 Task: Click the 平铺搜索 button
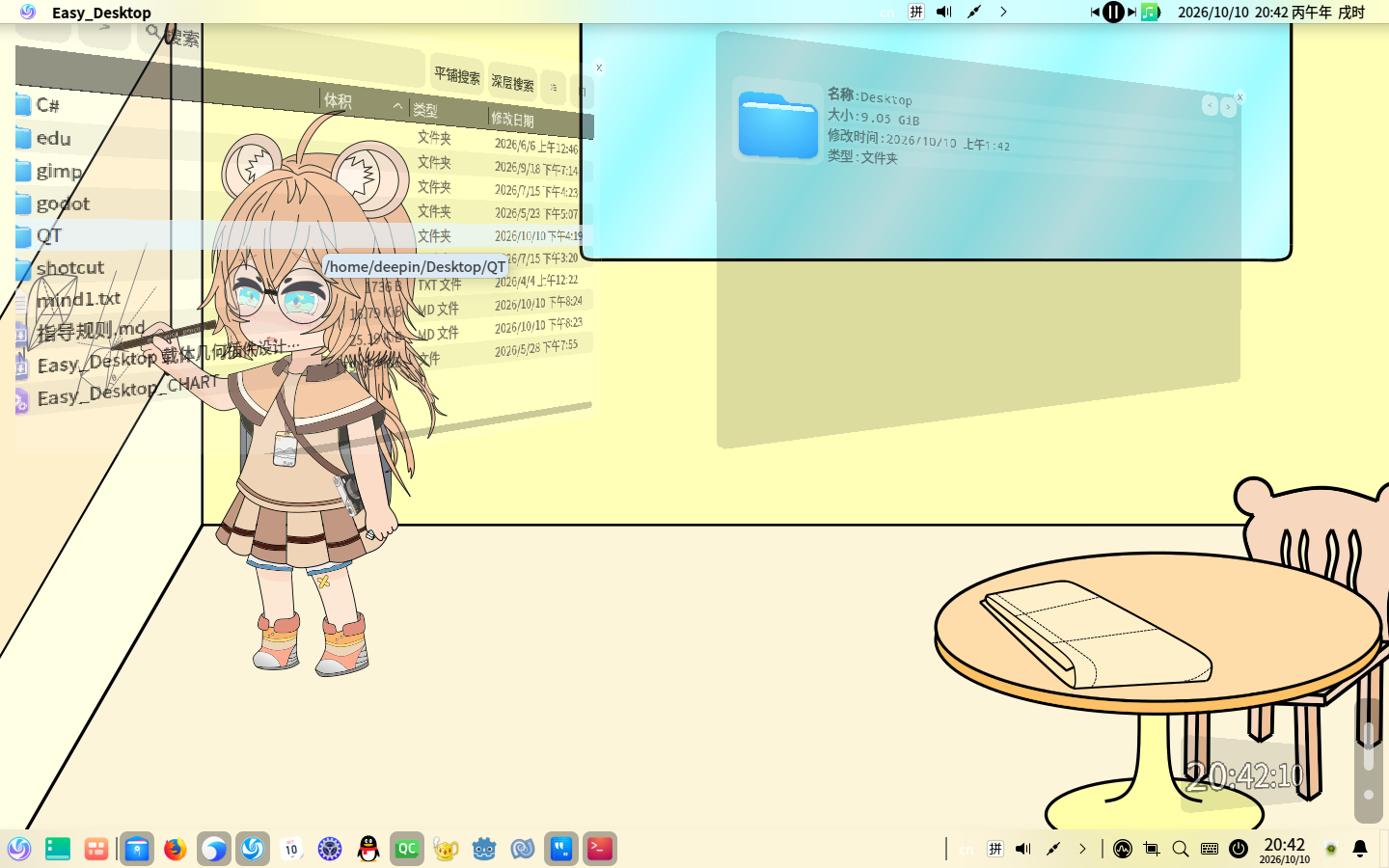click(x=457, y=76)
